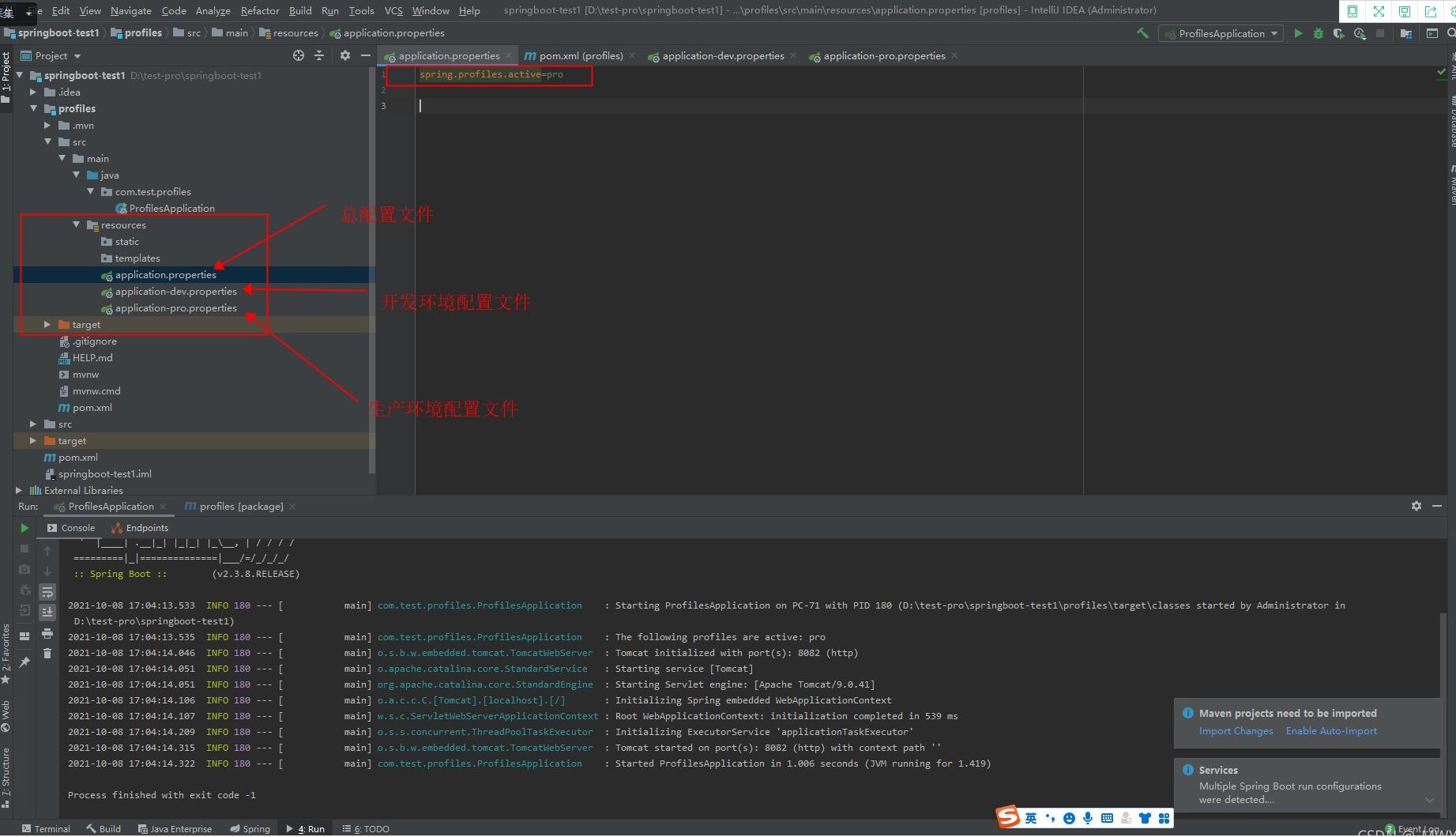Screen dimensions: 1456x837
Task: Switch to the Endpoints tab in Run panel
Action: pyautogui.click(x=139, y=528)
